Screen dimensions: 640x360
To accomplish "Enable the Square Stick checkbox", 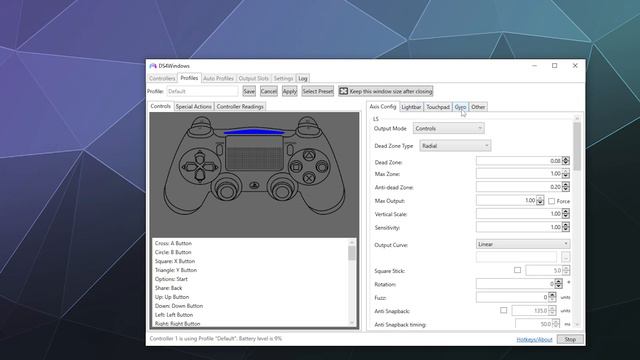I will [517, 270].
